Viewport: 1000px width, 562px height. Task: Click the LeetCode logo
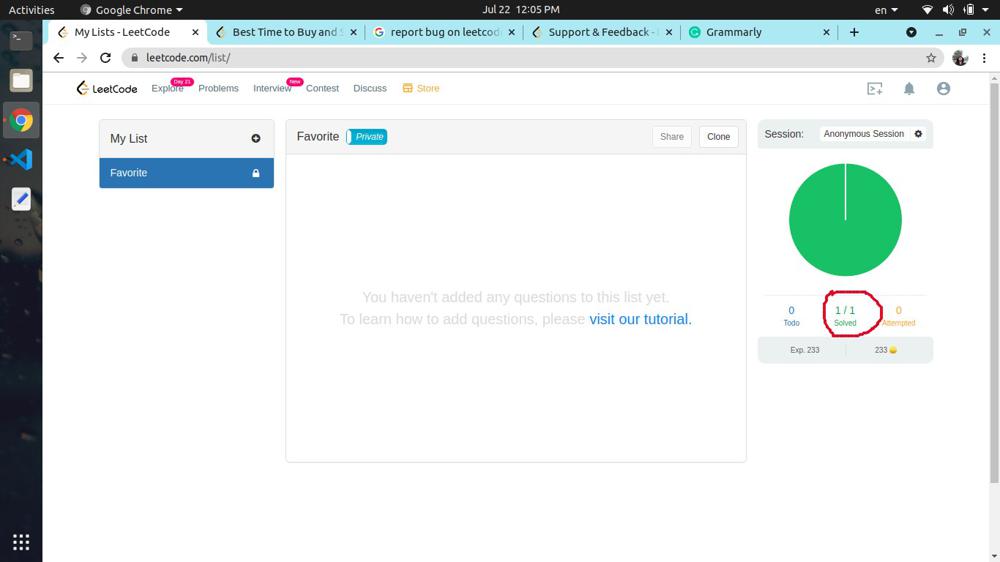point(107,88)
